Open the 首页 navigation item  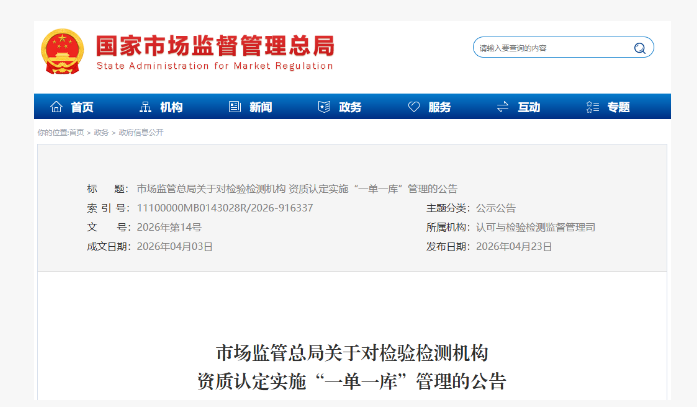pyautogui.click(x=82, y=107)
